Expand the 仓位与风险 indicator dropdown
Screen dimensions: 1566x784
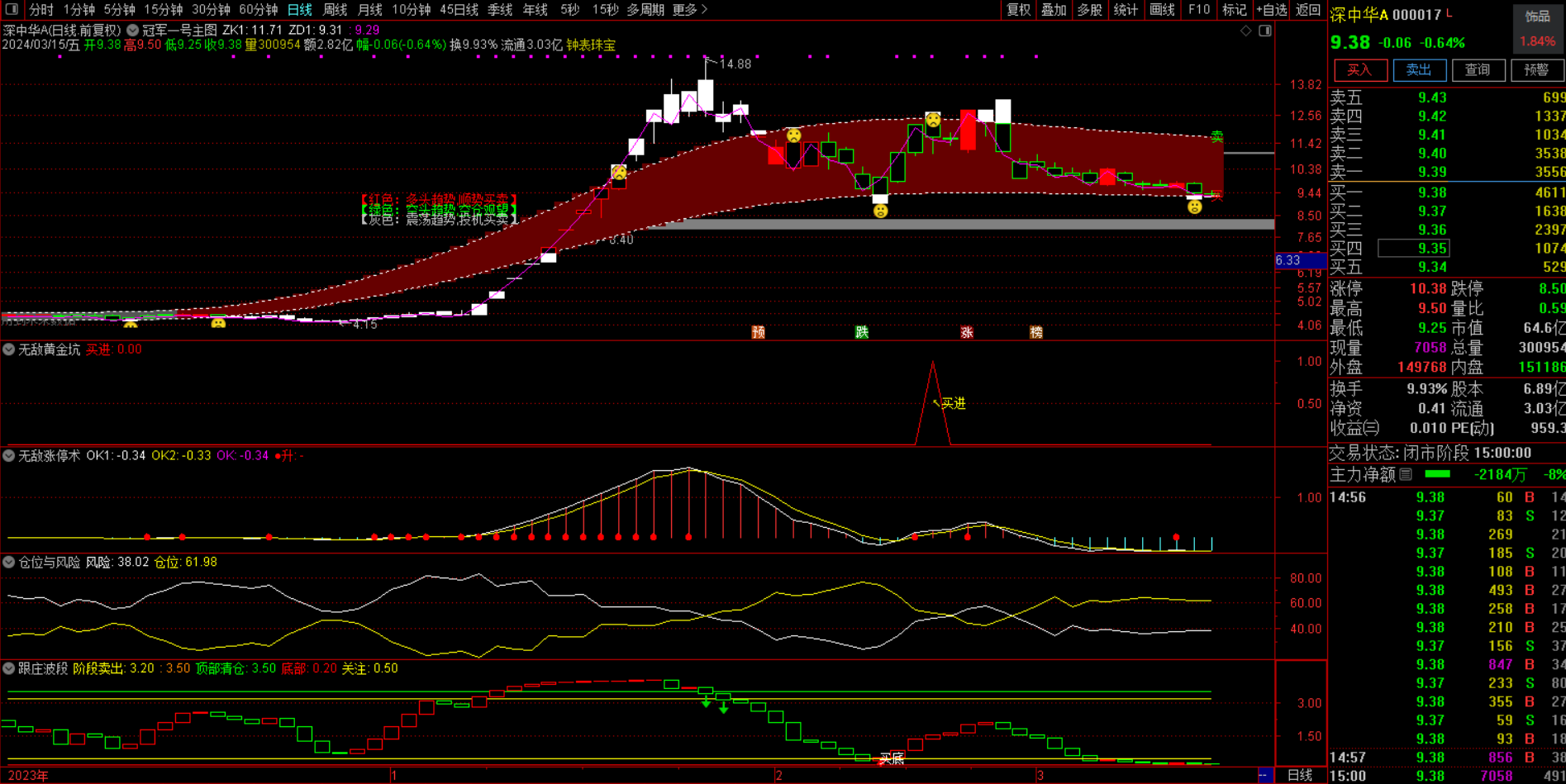[9, 562]
